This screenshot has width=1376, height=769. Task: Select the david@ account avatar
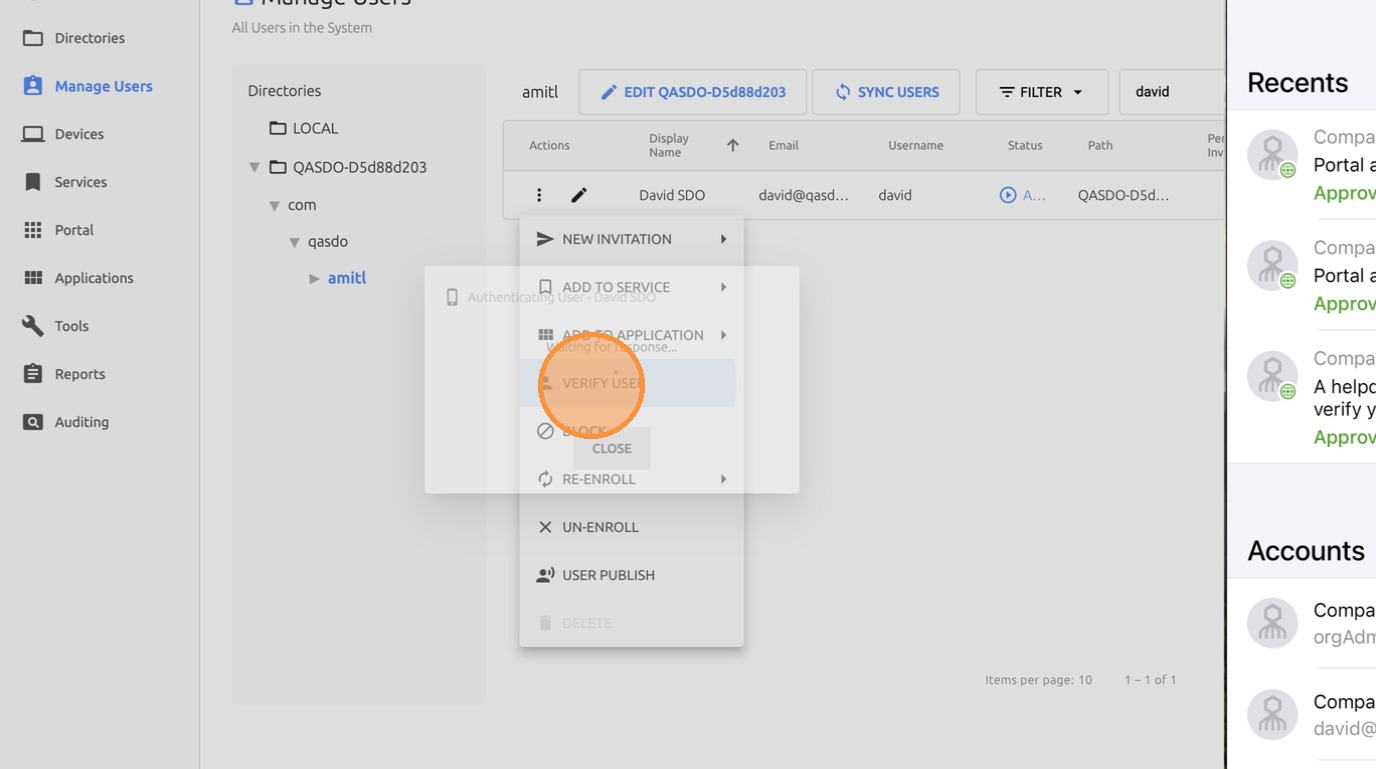[x=1272, y=714]
